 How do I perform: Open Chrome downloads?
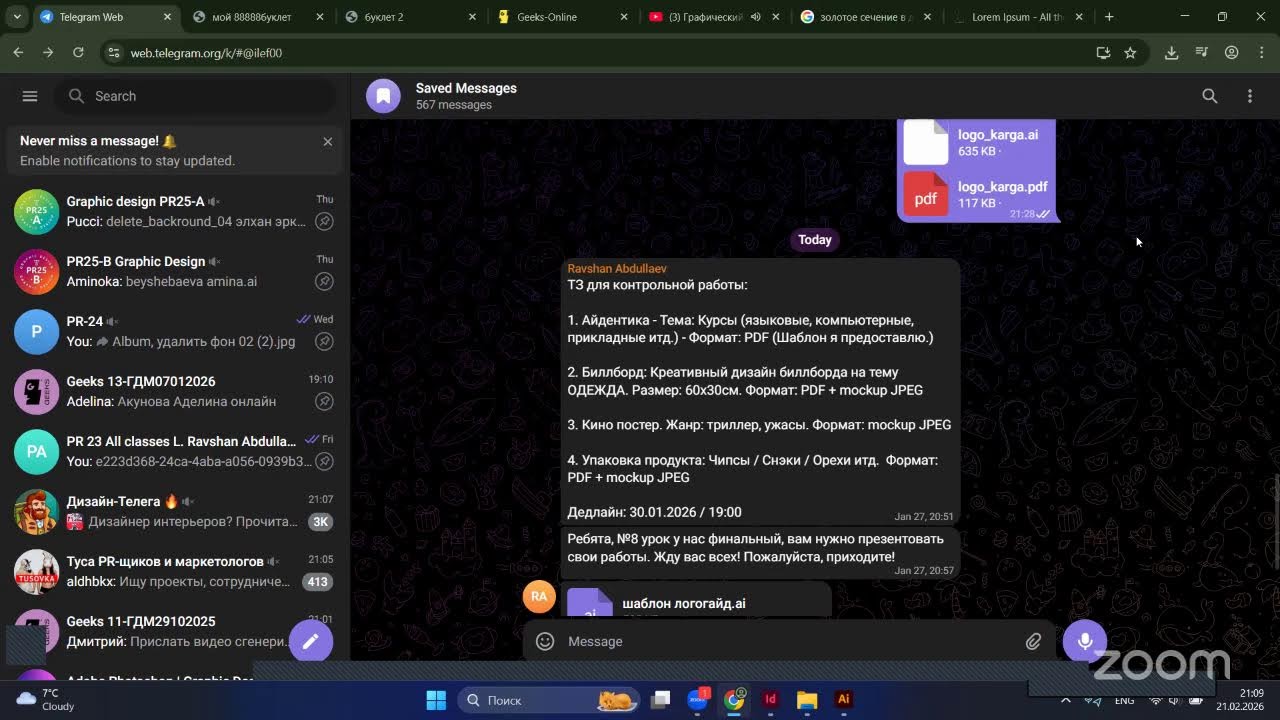click(x=1171, y=53)
